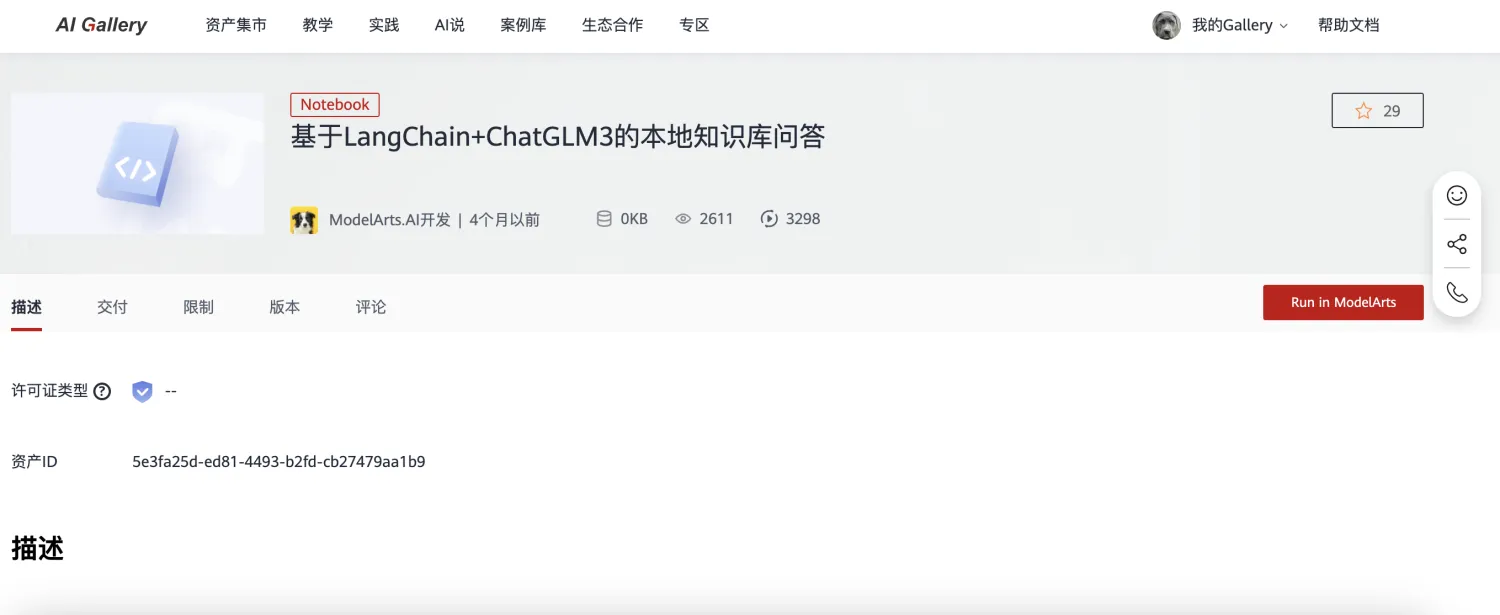1500x615 pixels.
Task: Click the ModelArts.AI开发 author avatar
Action: coord(304,220)
